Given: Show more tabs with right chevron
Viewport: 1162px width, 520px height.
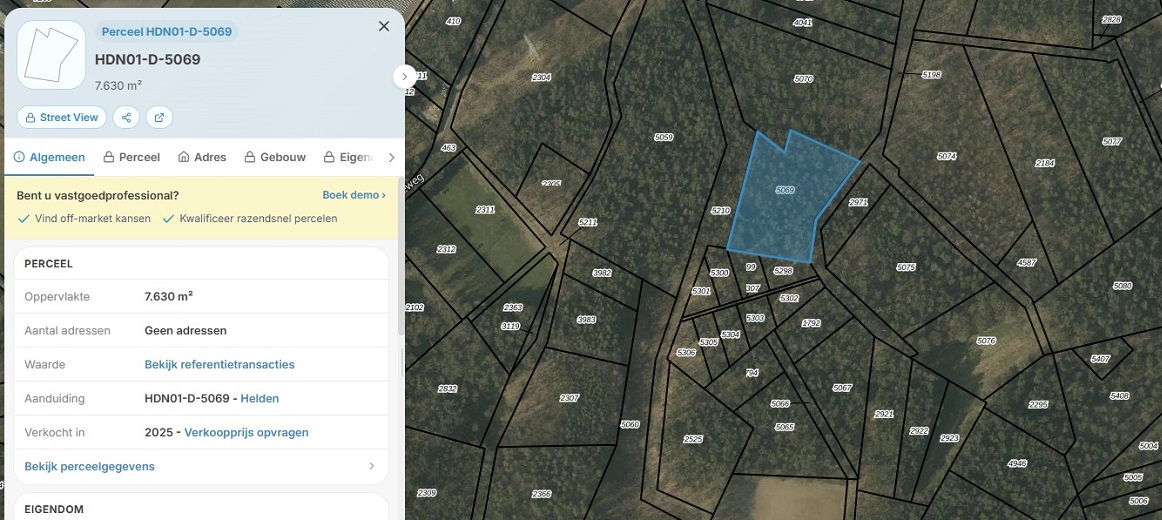Looking at the screenshot, I should click(x=392, y=157).
